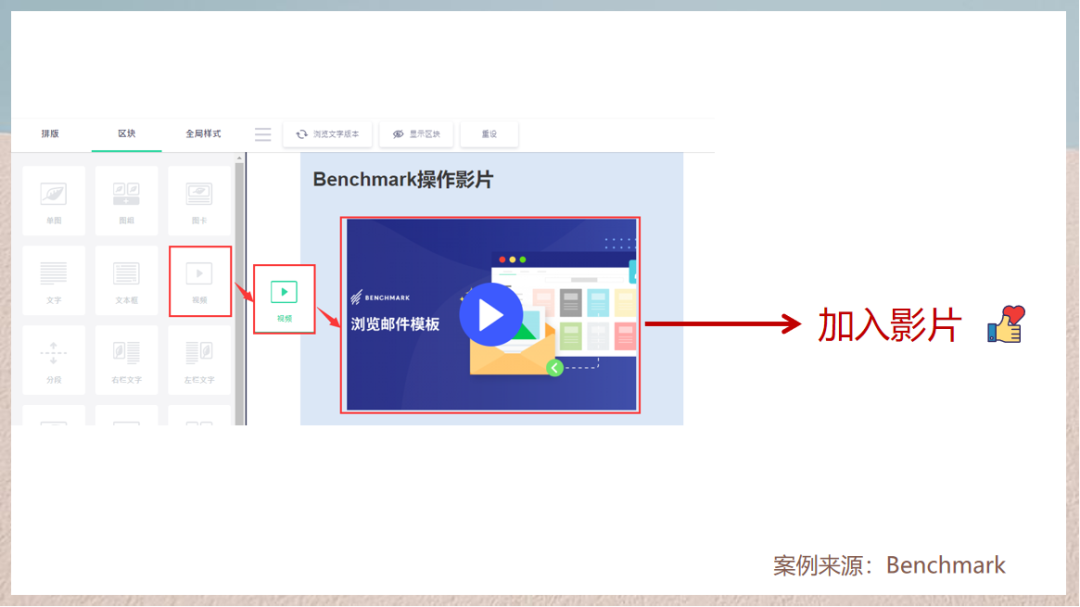This screenshot has width=1080, height=607.
Task: Select the 文本框 text box block
Action: coord(126,280)
